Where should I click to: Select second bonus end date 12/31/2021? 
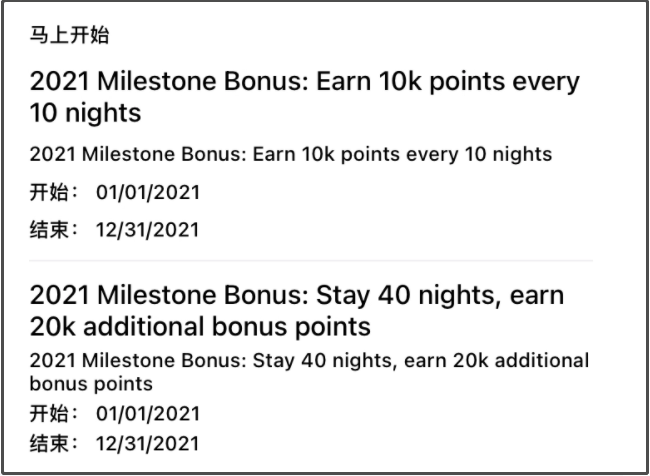(148, 444)
